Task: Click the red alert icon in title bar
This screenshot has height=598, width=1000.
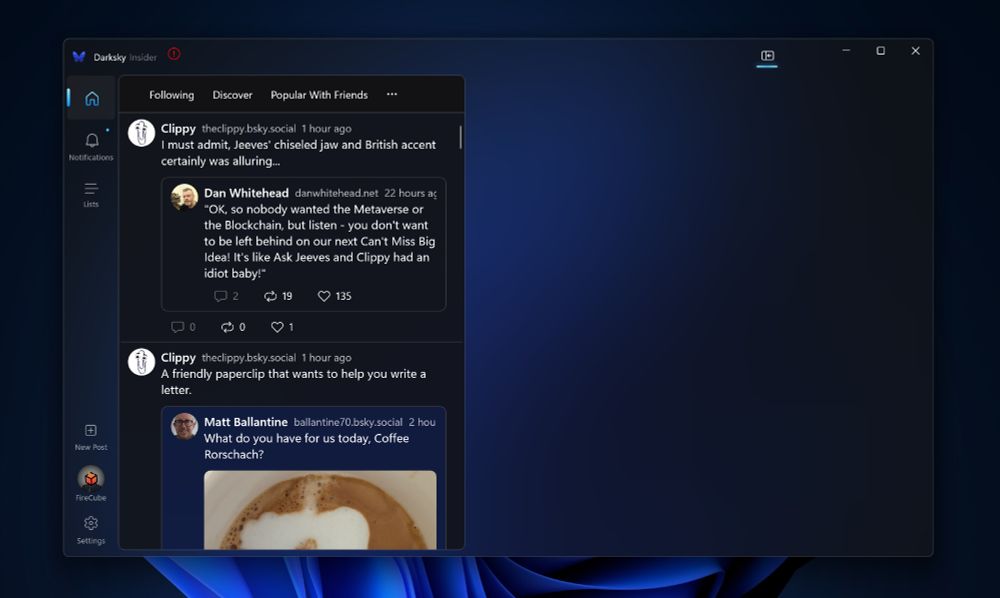Action: (x=174, y=55)
